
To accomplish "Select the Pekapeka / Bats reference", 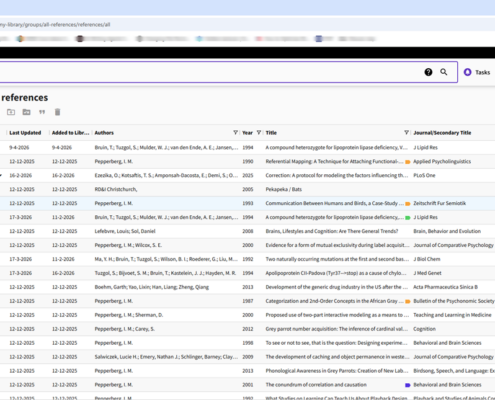I will (284, 189).
